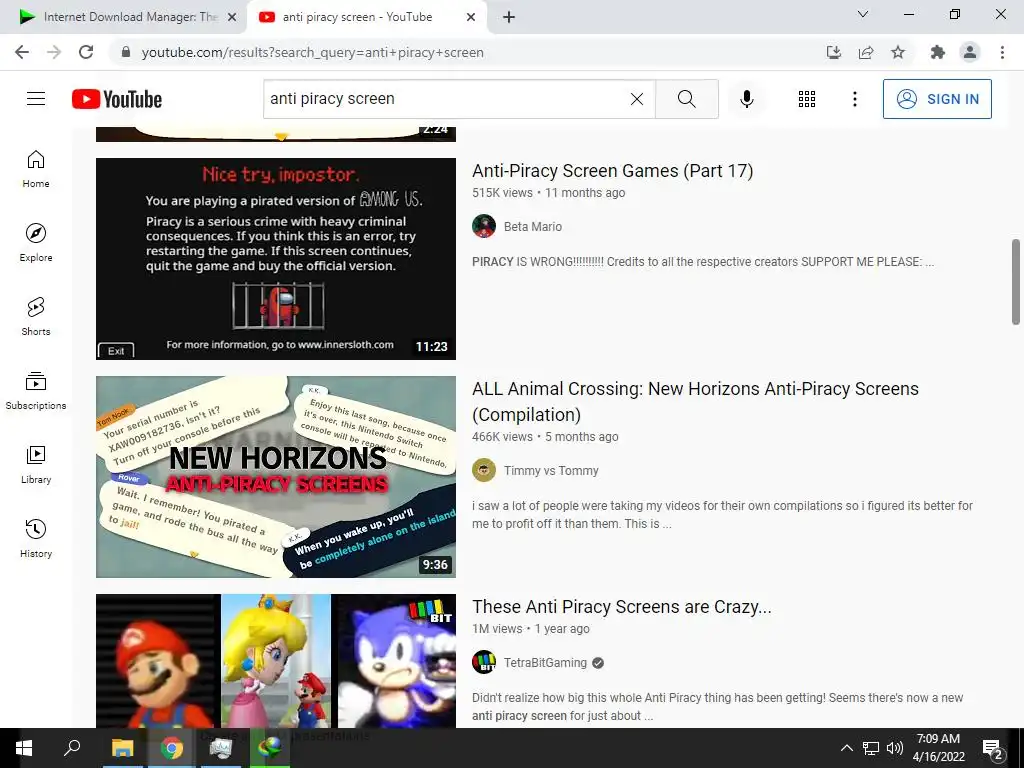
Task: Open ALL Animal Crossing Anti-Piracy Screens title
Action: [x=695, y=402]
